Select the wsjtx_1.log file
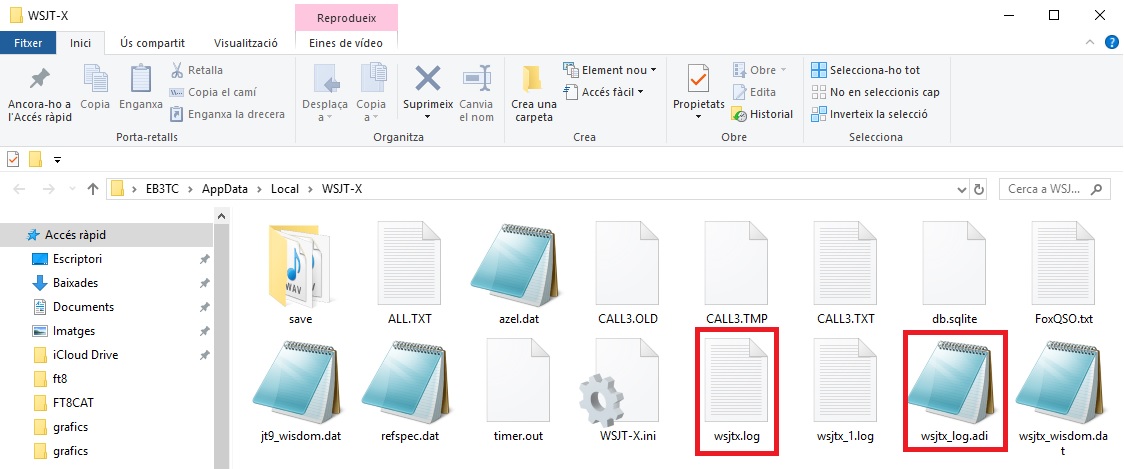Screen dimensions: 1124x469 [x=845, y=391]
